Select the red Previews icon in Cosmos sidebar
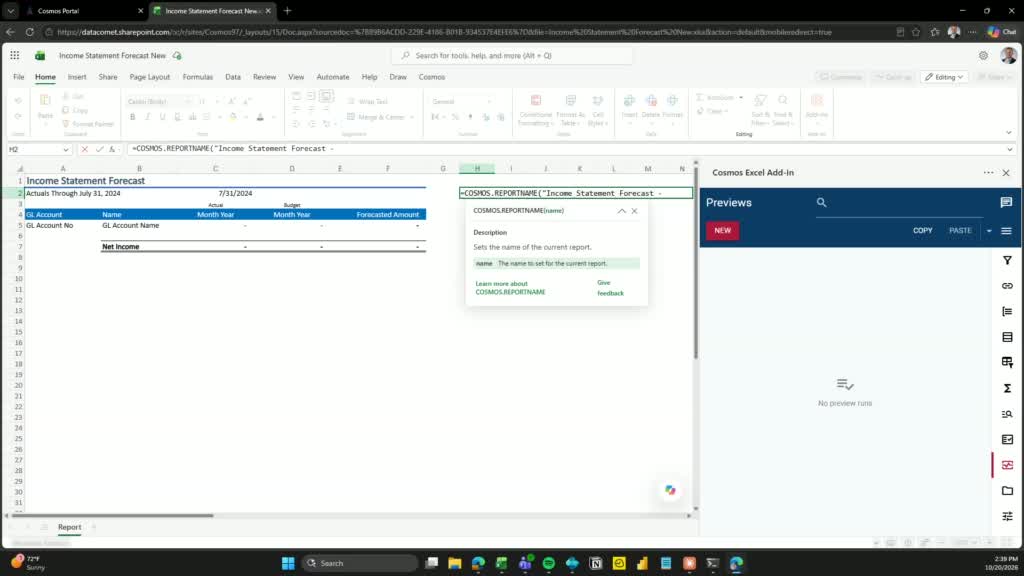Image resolution: width=1024 pixels, height=576 pixels. click(x=1007, y=465)
